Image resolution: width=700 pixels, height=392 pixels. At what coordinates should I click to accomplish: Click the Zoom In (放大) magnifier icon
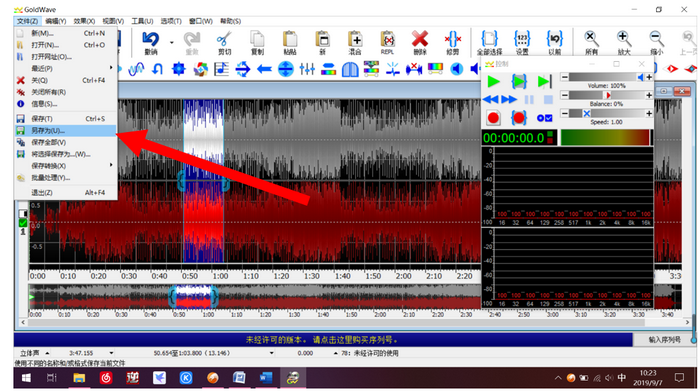(624, 39)
